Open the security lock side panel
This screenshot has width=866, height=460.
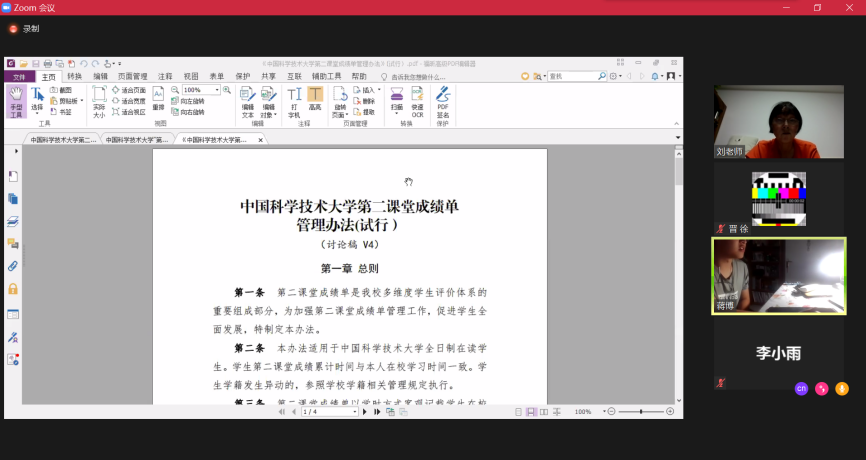click(13, 289)
